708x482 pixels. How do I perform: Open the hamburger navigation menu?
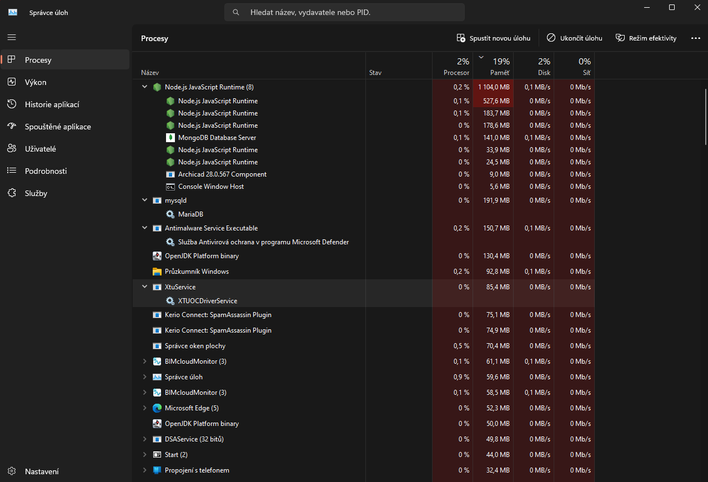pyautogui.click(x=12, y=37)
